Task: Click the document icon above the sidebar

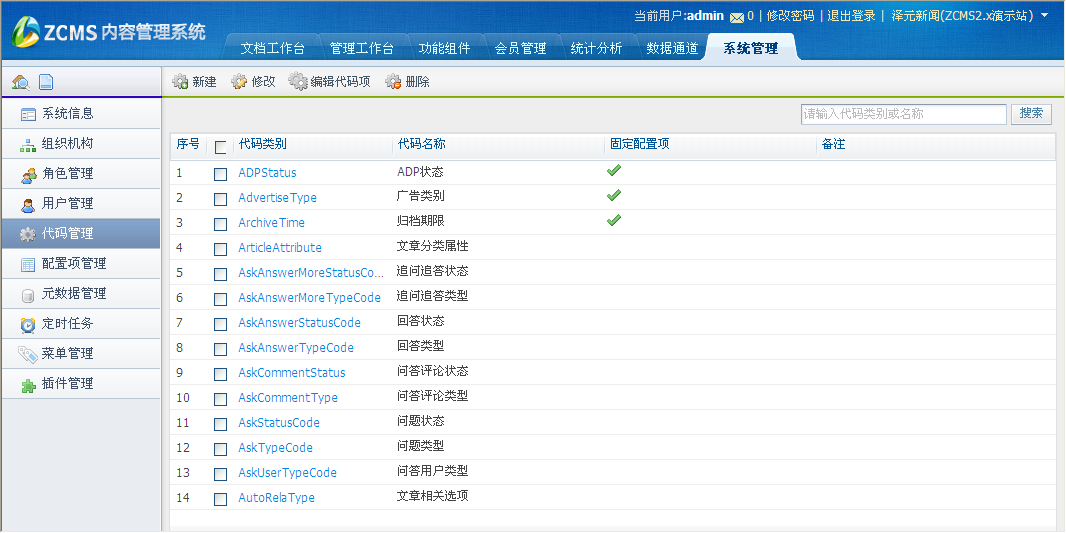Action: pyautogui.click(x=46, y=82)
